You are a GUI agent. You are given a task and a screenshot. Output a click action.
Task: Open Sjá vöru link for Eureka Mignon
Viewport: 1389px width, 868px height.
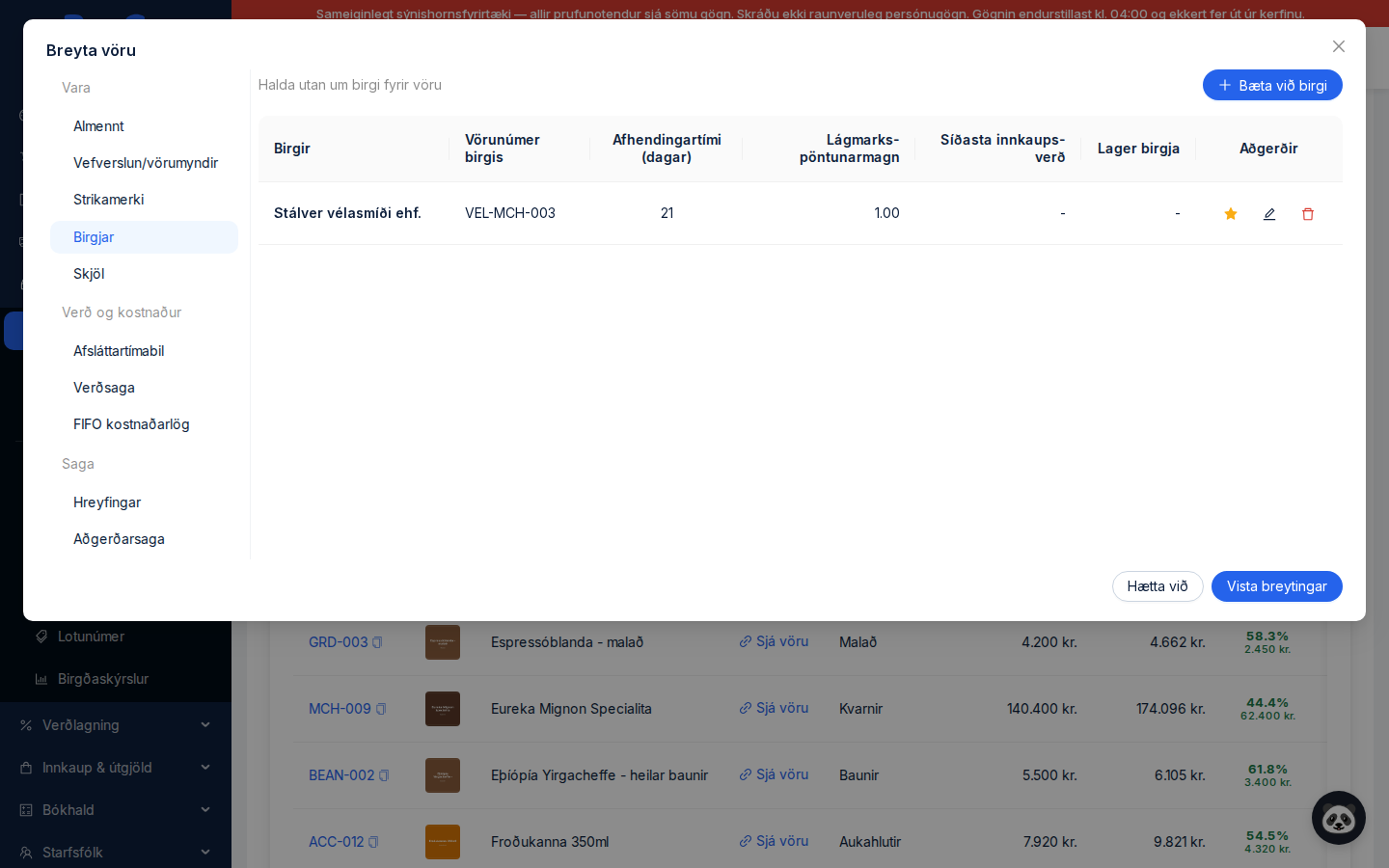point(774,708)
